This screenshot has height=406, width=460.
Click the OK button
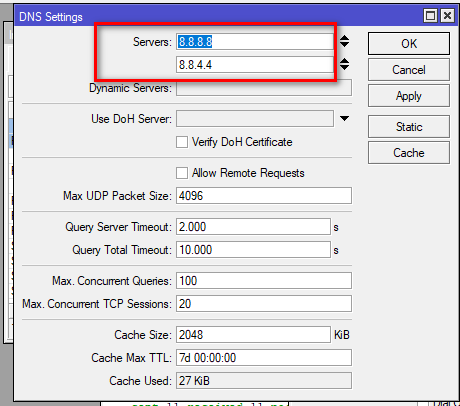pos(409,43)
